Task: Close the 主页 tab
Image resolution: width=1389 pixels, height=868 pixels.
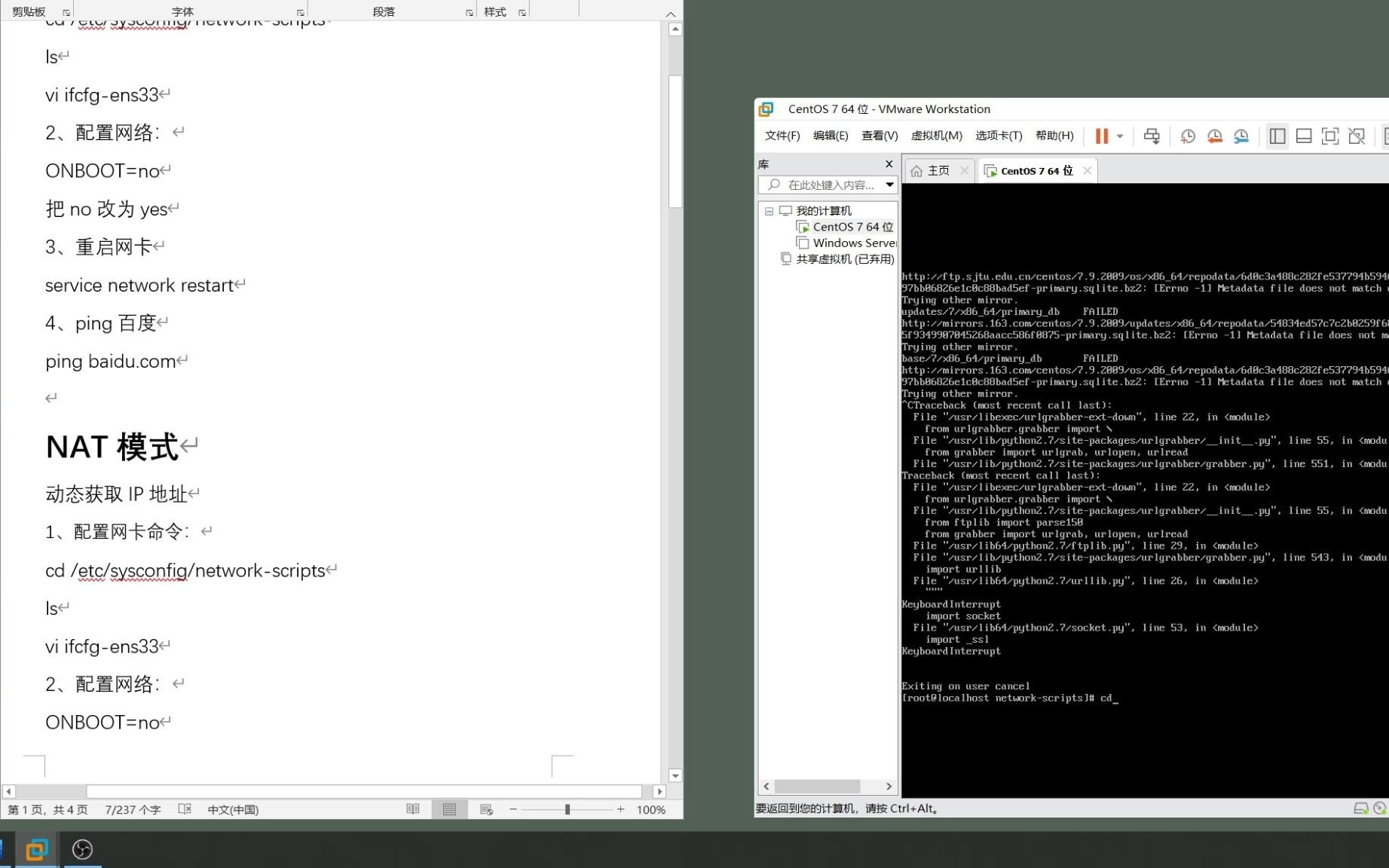Action: (964, 171)
